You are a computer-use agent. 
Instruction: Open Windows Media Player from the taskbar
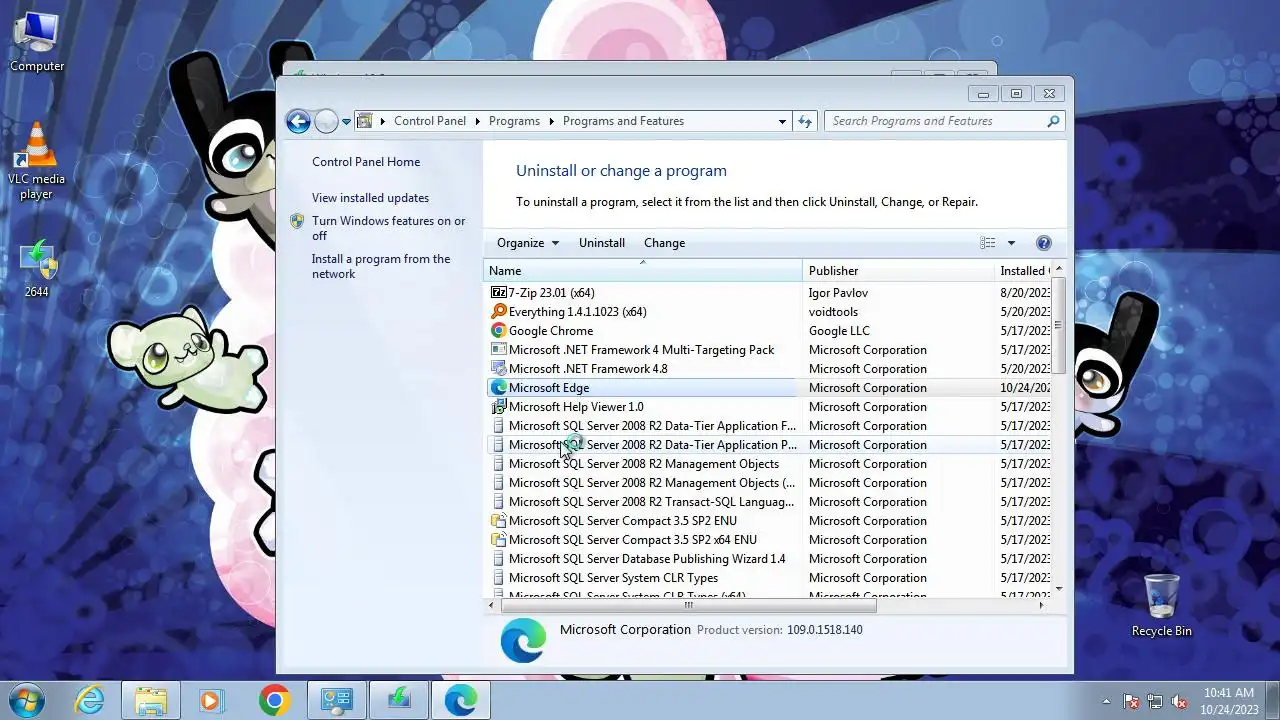212,700
